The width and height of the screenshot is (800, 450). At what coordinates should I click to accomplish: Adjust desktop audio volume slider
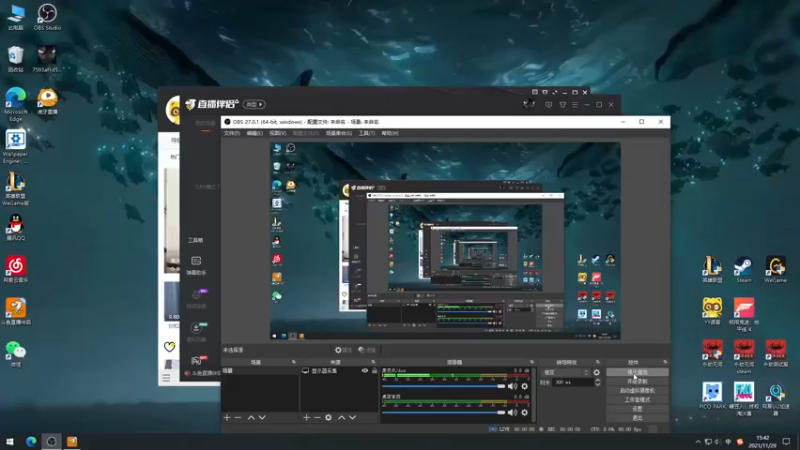pos(443,412)
